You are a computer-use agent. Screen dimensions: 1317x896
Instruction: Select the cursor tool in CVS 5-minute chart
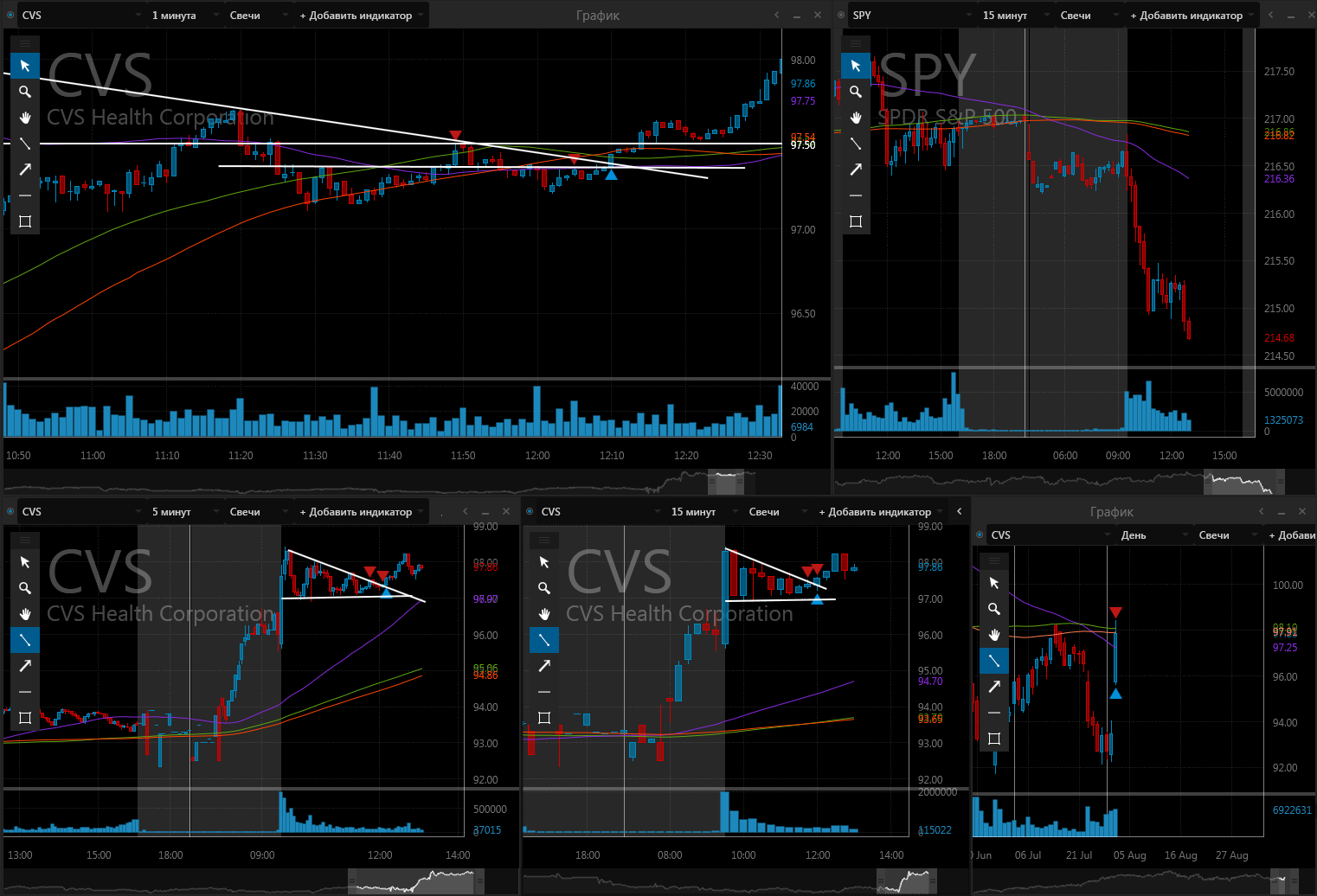(x=25, y=562)
